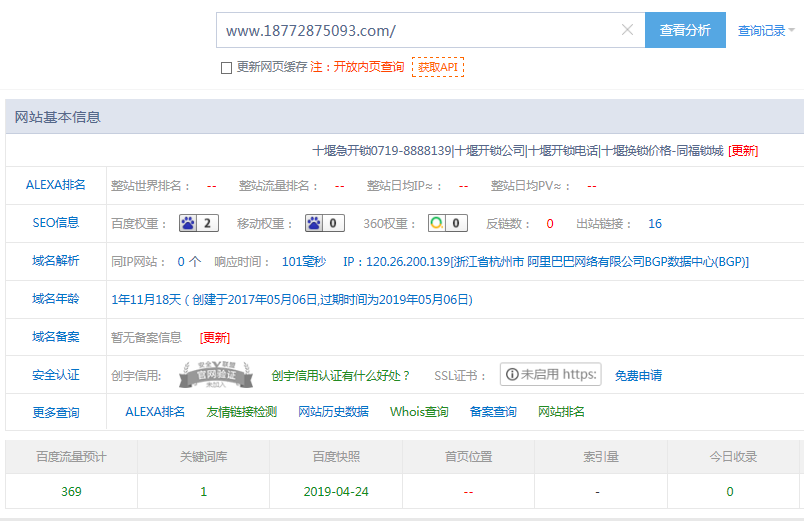Click the 免费申请 SSL link
The image size is (804, 521).
coord(638,376)
